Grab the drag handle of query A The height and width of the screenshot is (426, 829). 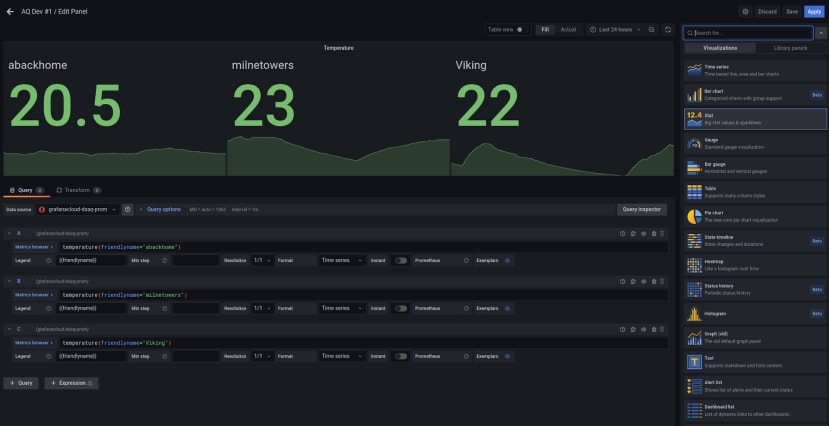click(662, 233)
